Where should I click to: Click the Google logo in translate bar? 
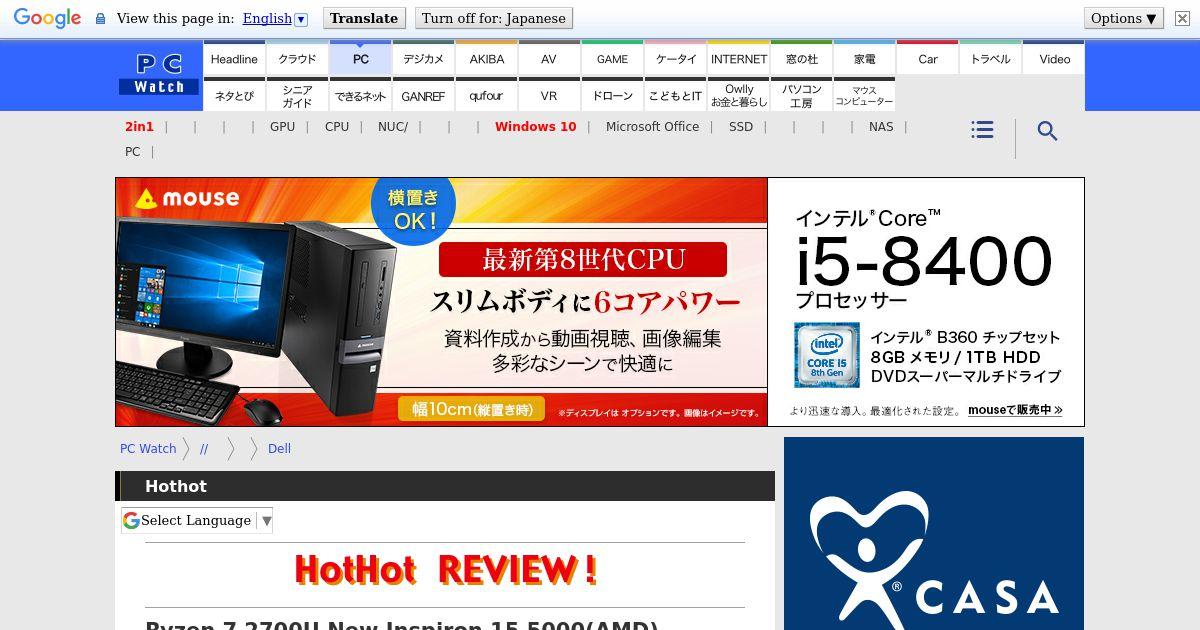tap(47, 18)
